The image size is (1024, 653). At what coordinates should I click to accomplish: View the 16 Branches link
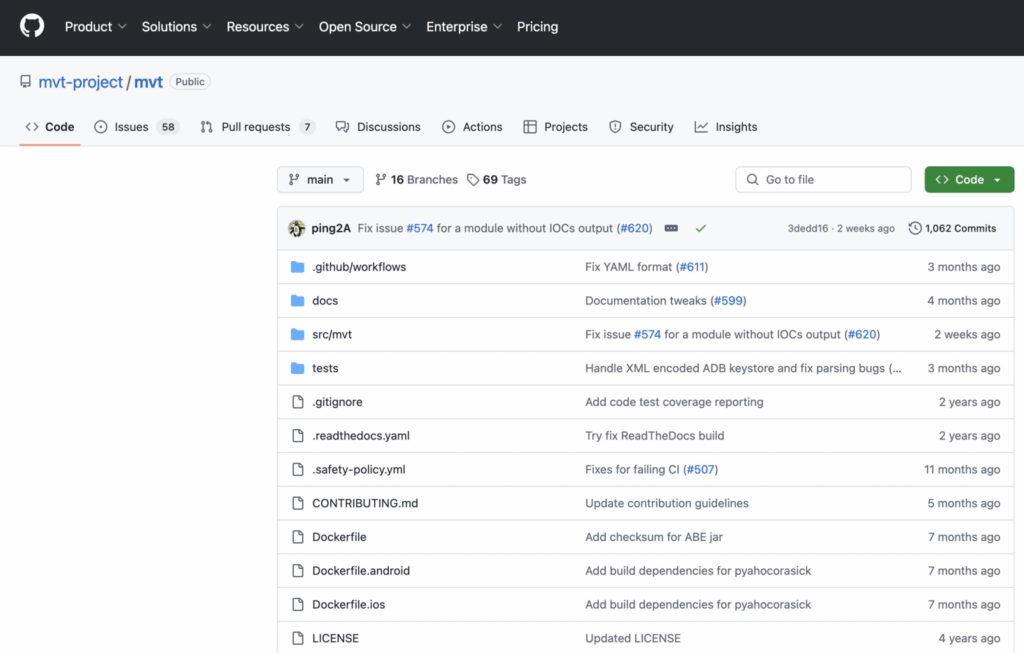click(417, 180)
